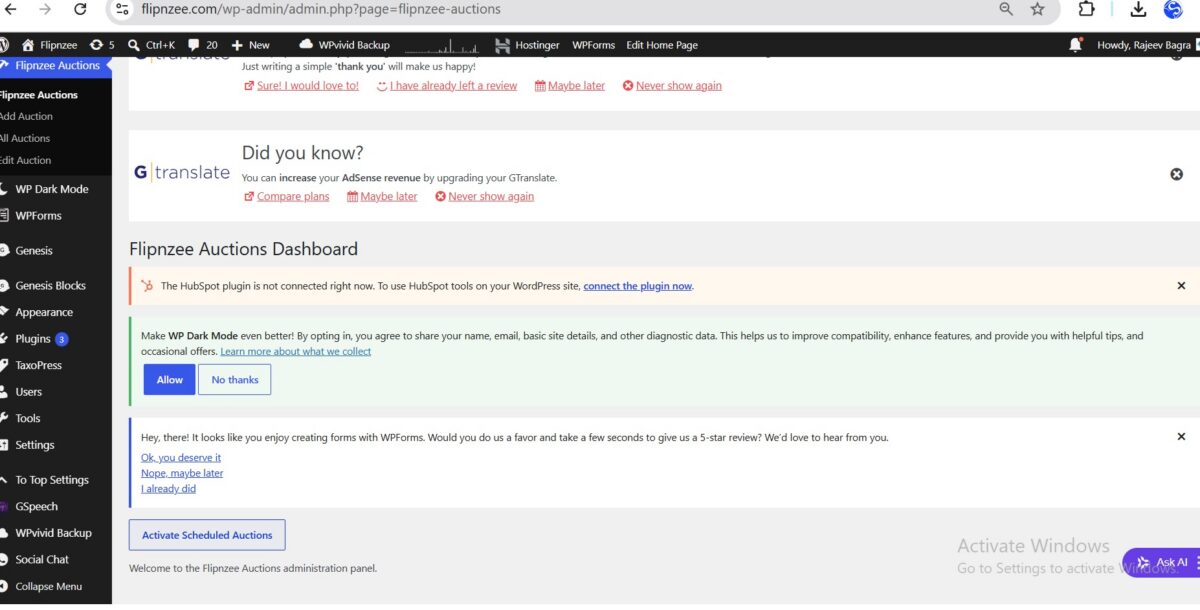Screen dimensions: 1200x610
Task: Dismiss the GTranslate Did you know notice
Action: [x=1177, y=174]
